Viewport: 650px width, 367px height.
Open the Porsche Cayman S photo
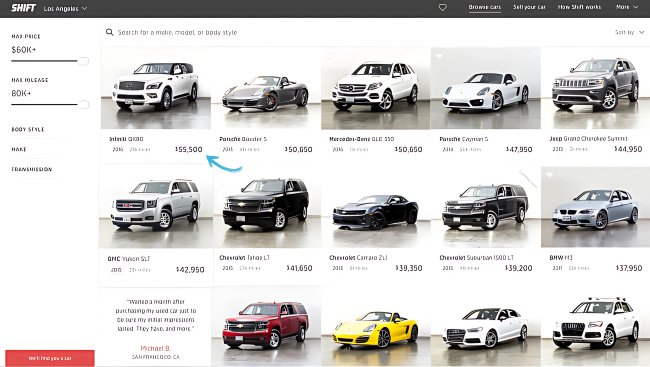485,88
